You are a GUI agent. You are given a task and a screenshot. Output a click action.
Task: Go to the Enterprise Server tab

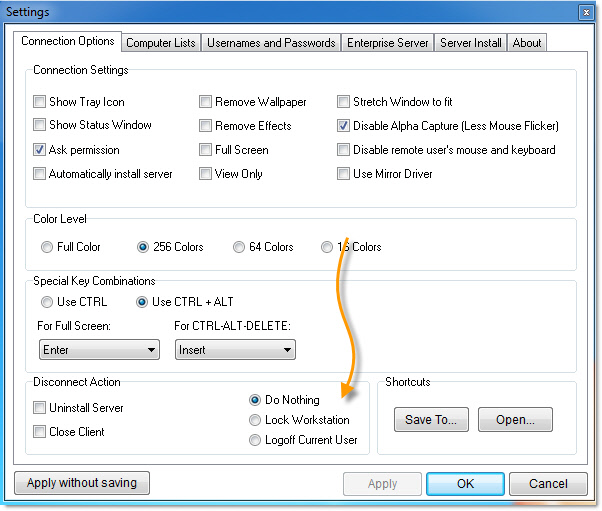pyautogui.click(x=387, y=42)
